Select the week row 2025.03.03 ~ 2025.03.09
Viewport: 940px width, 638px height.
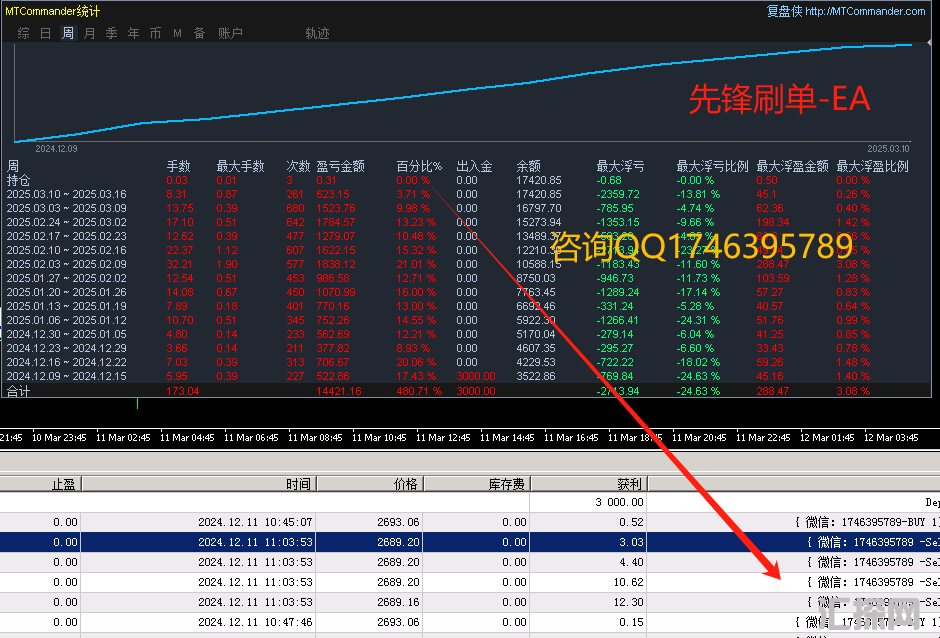(66, 207)
